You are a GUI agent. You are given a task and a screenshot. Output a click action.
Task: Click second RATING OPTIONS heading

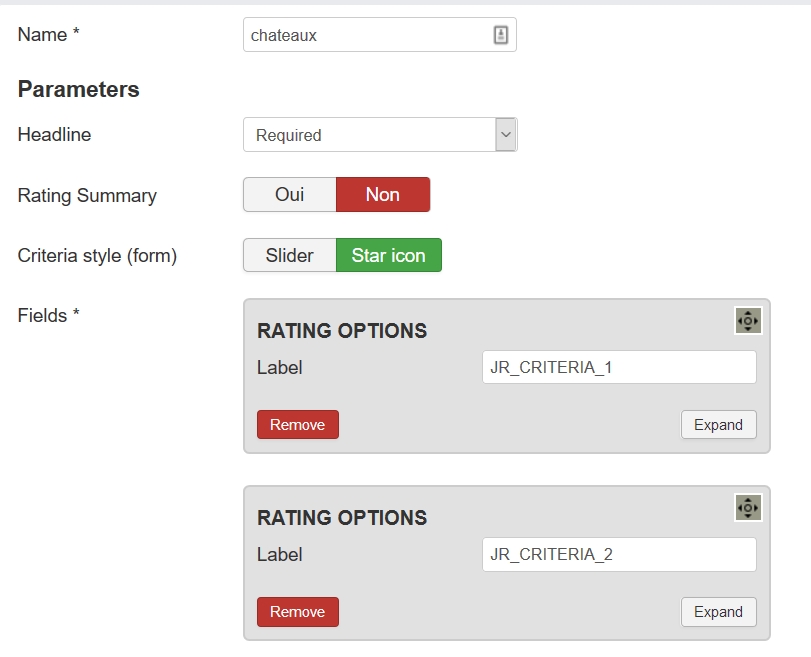click(342, 518)
